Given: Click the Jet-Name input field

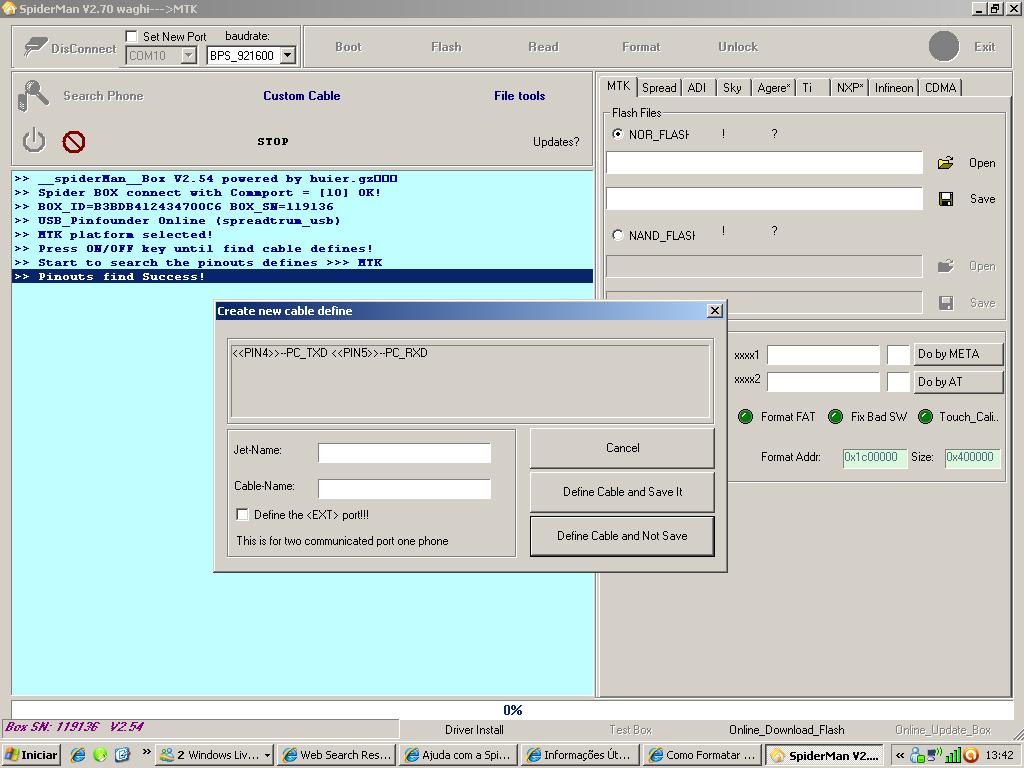Looking at the screenshot, I should coord(404,453).
